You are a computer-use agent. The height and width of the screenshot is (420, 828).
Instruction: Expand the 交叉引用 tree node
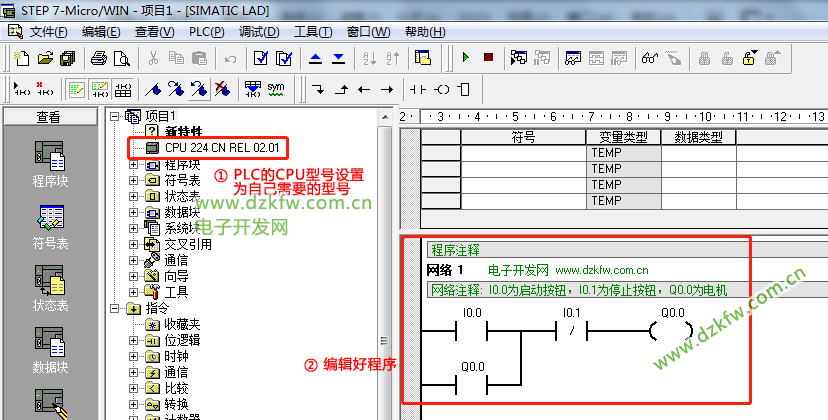[x=134, y=244]
